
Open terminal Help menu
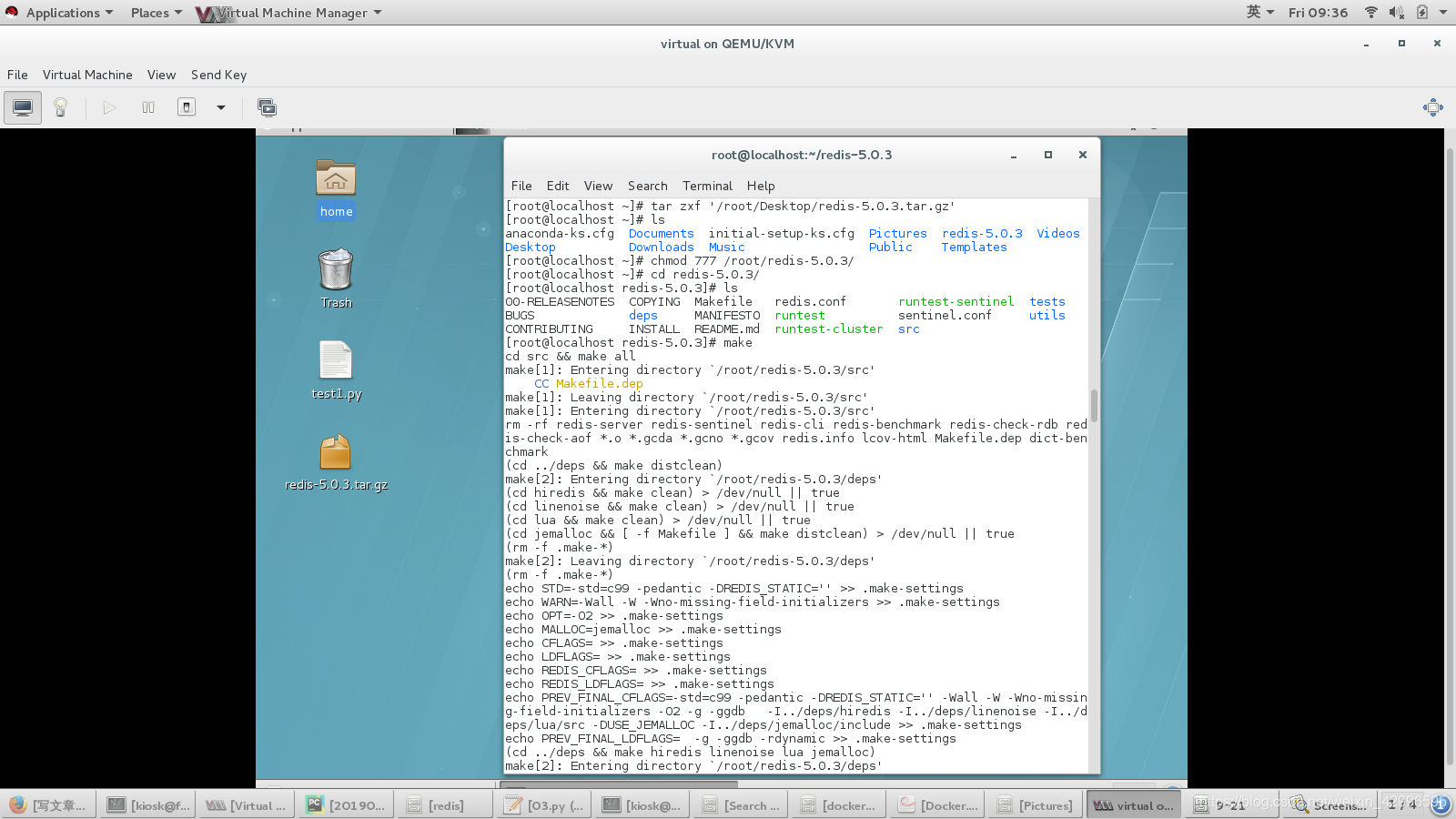(x=761, y=186)
